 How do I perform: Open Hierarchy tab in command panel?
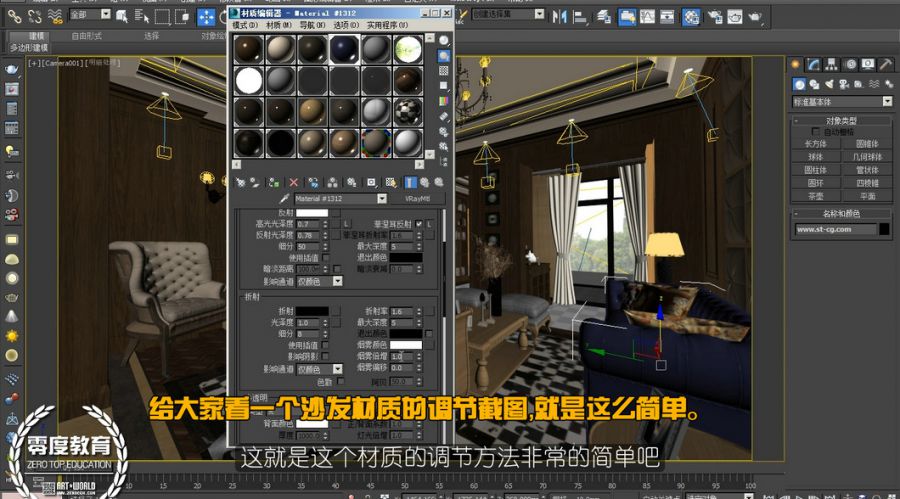832,64
